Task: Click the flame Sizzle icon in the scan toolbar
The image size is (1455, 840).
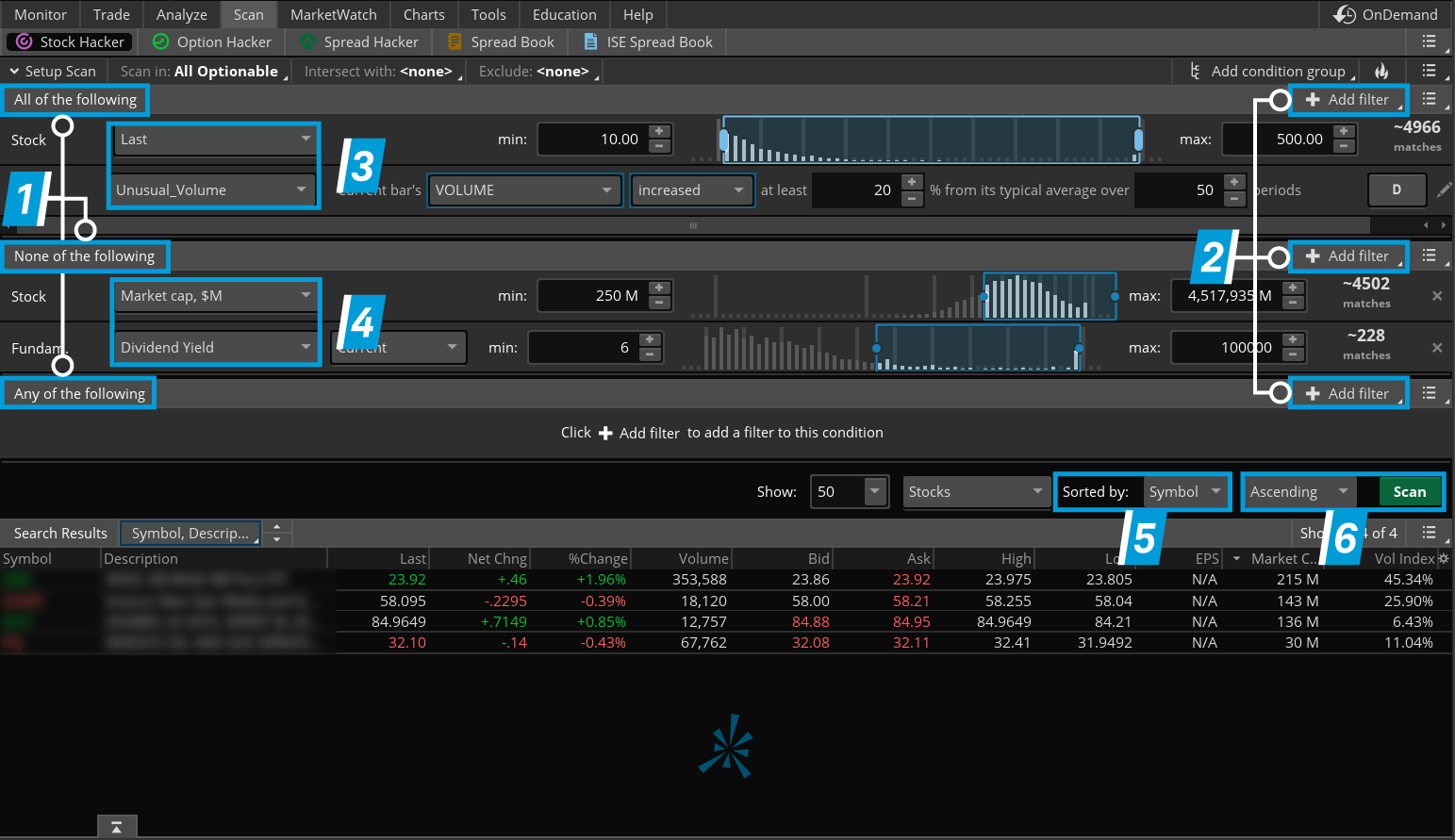Action: [x=1382, y=71]
